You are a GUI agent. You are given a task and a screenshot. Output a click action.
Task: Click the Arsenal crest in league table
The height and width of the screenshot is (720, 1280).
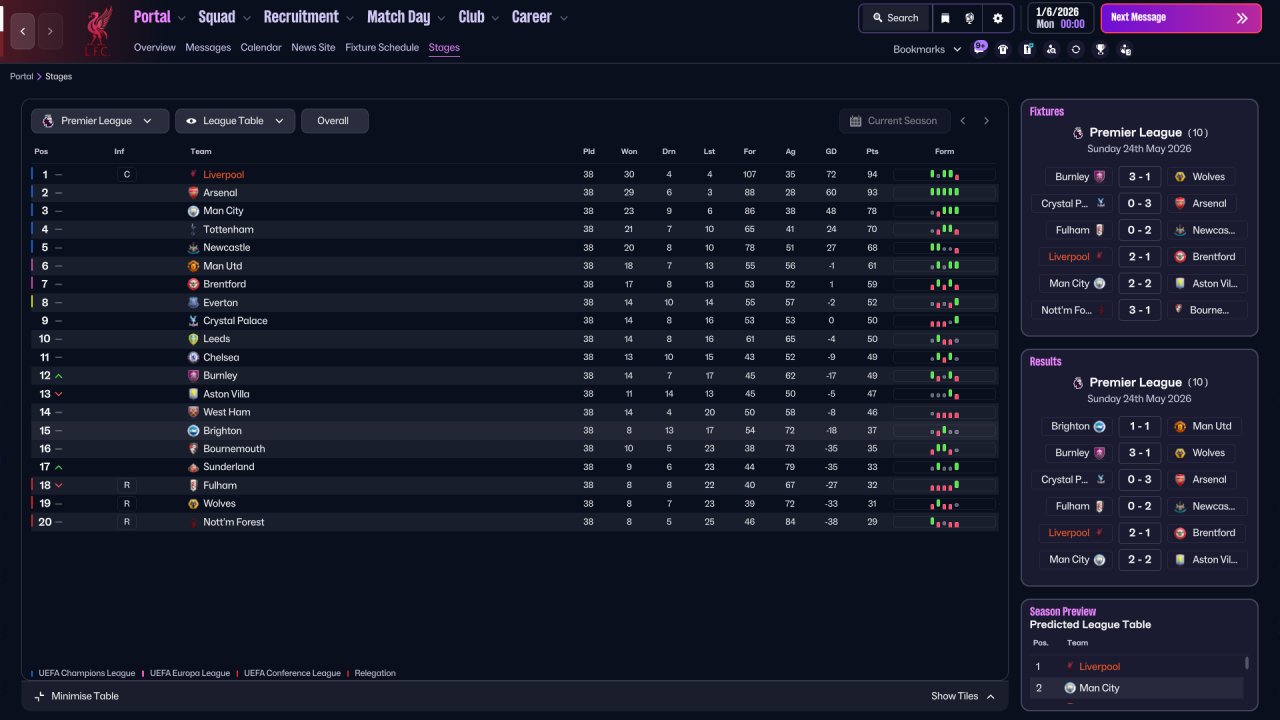point(193,193)
